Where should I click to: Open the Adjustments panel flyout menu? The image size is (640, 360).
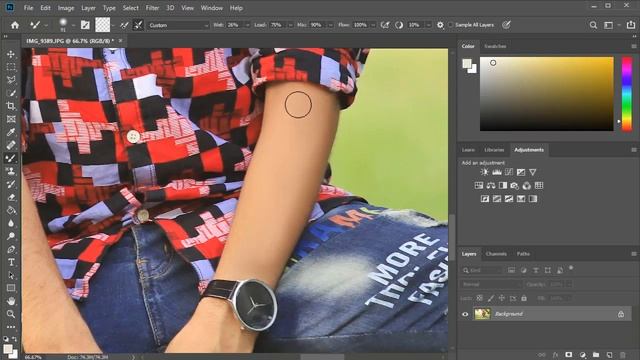click(x=633, y=150)
